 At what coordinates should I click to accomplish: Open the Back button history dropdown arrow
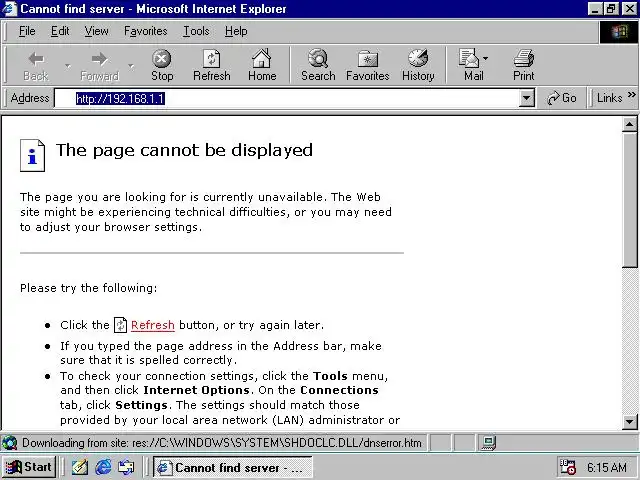coord(67,65)
